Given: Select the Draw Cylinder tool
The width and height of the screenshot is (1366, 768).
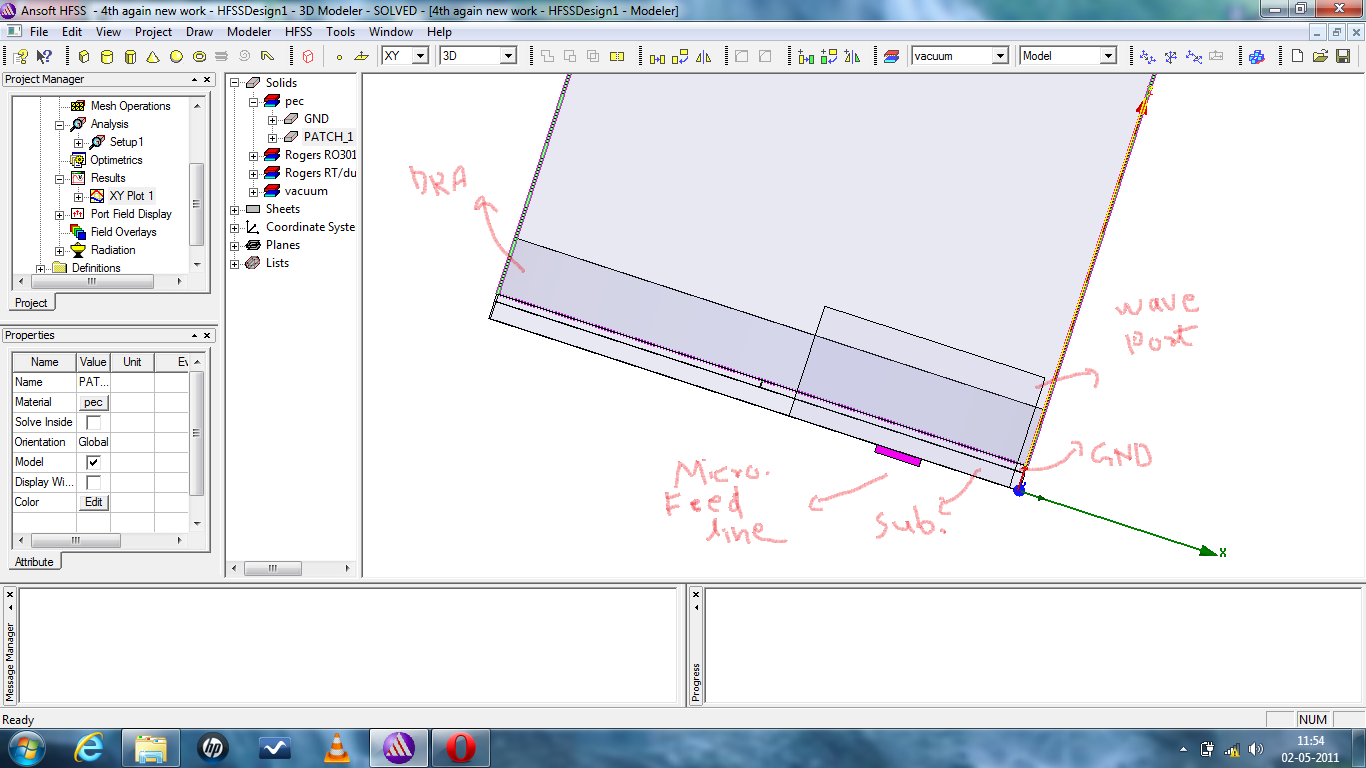Looking at the screenshot, I should pyautogui.click(x=107, y=57).
